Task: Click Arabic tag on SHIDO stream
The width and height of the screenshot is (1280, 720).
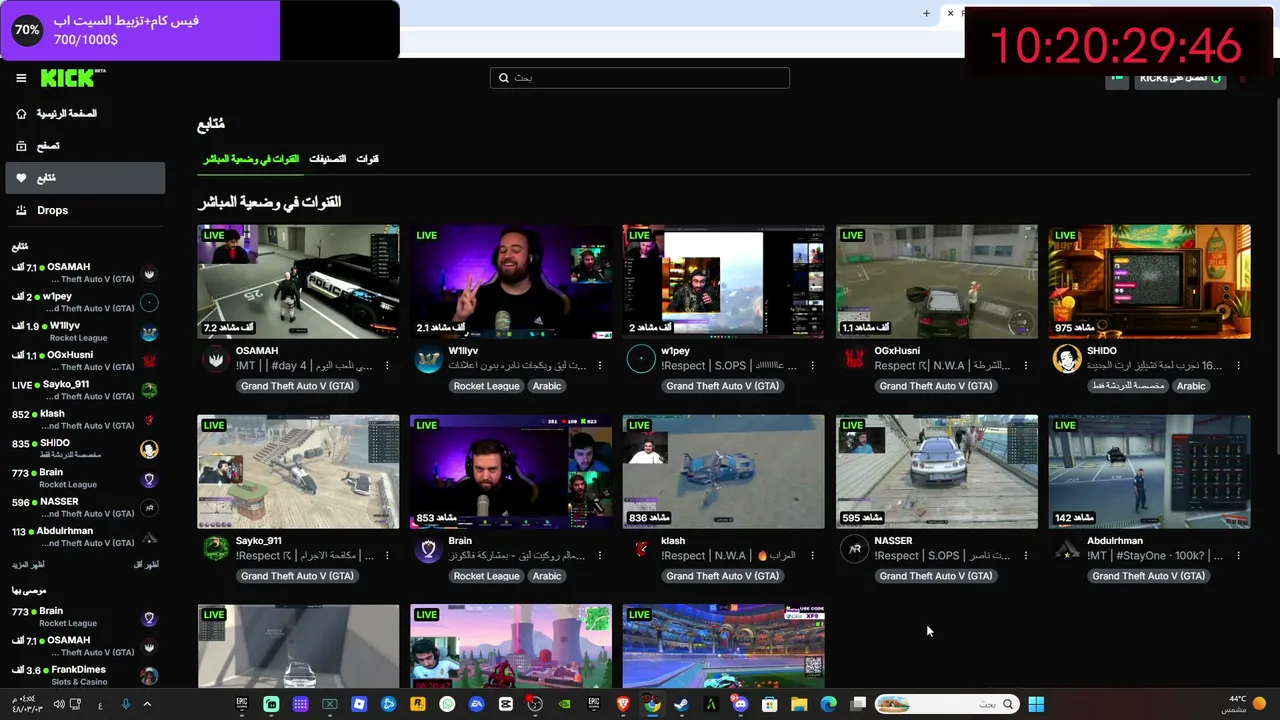Action: (x=1191, y=386)
